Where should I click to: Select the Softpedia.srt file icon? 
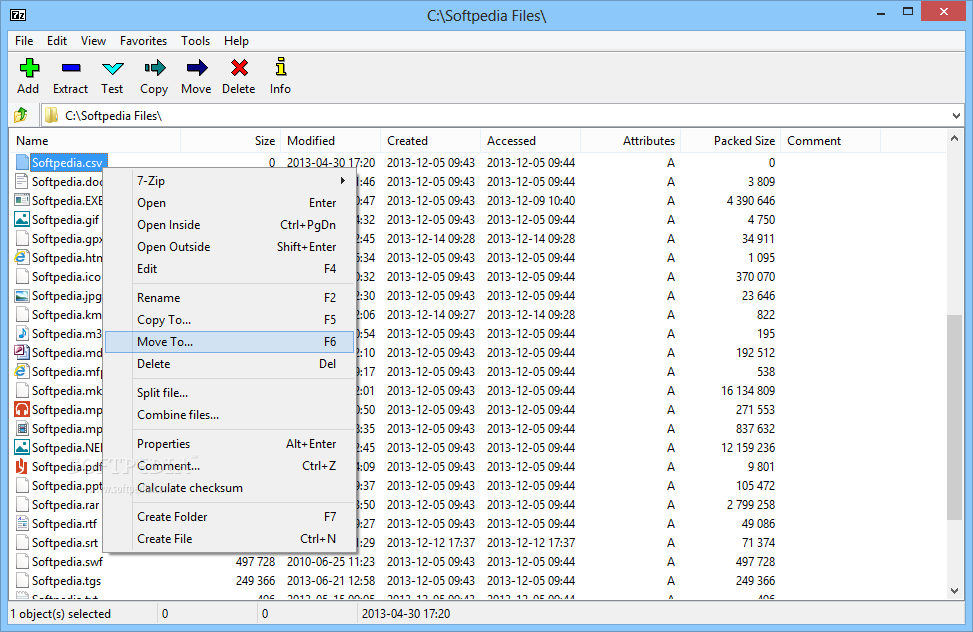click(x=22, y=543)
